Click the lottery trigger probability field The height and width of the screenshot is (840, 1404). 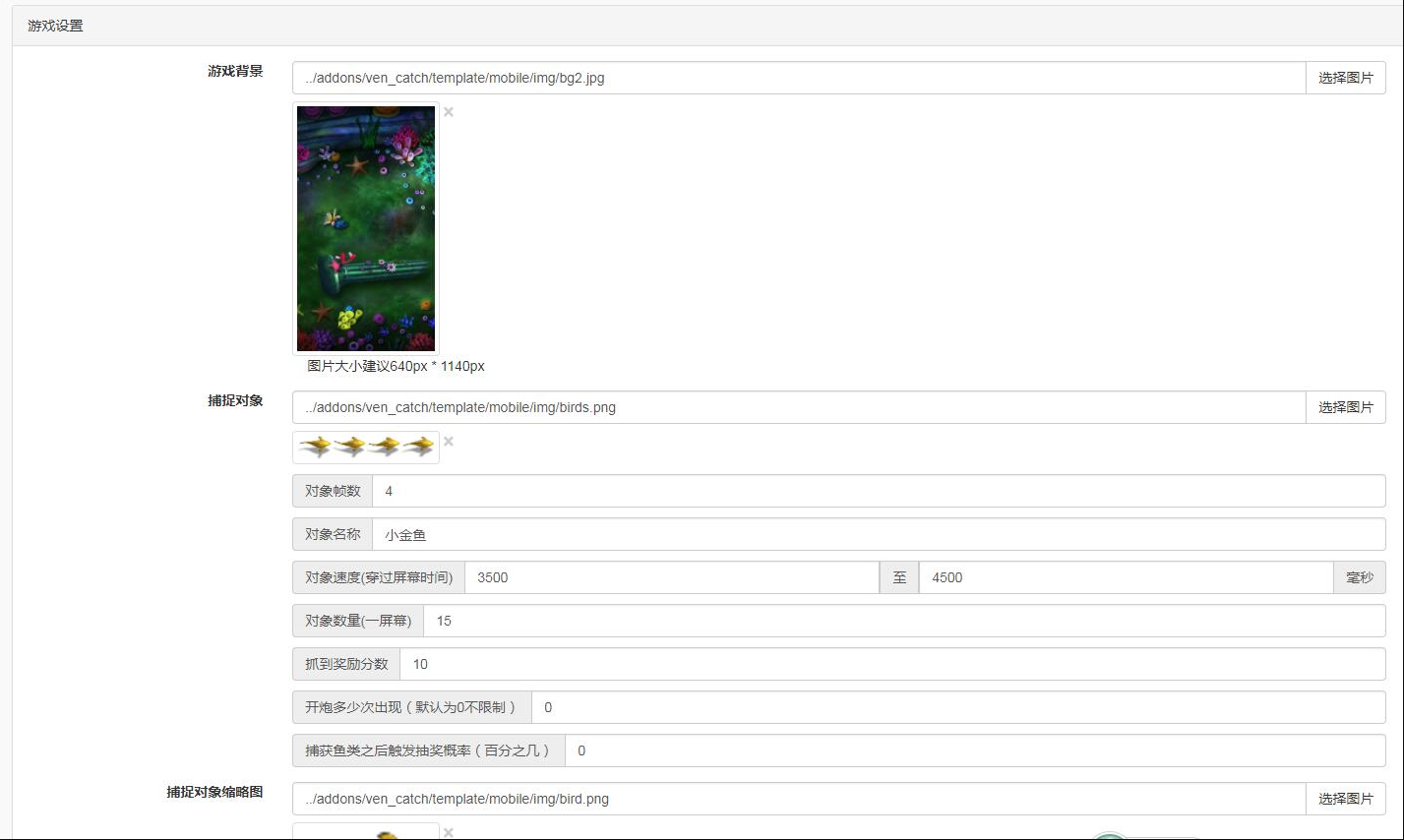tap(974, 750)
